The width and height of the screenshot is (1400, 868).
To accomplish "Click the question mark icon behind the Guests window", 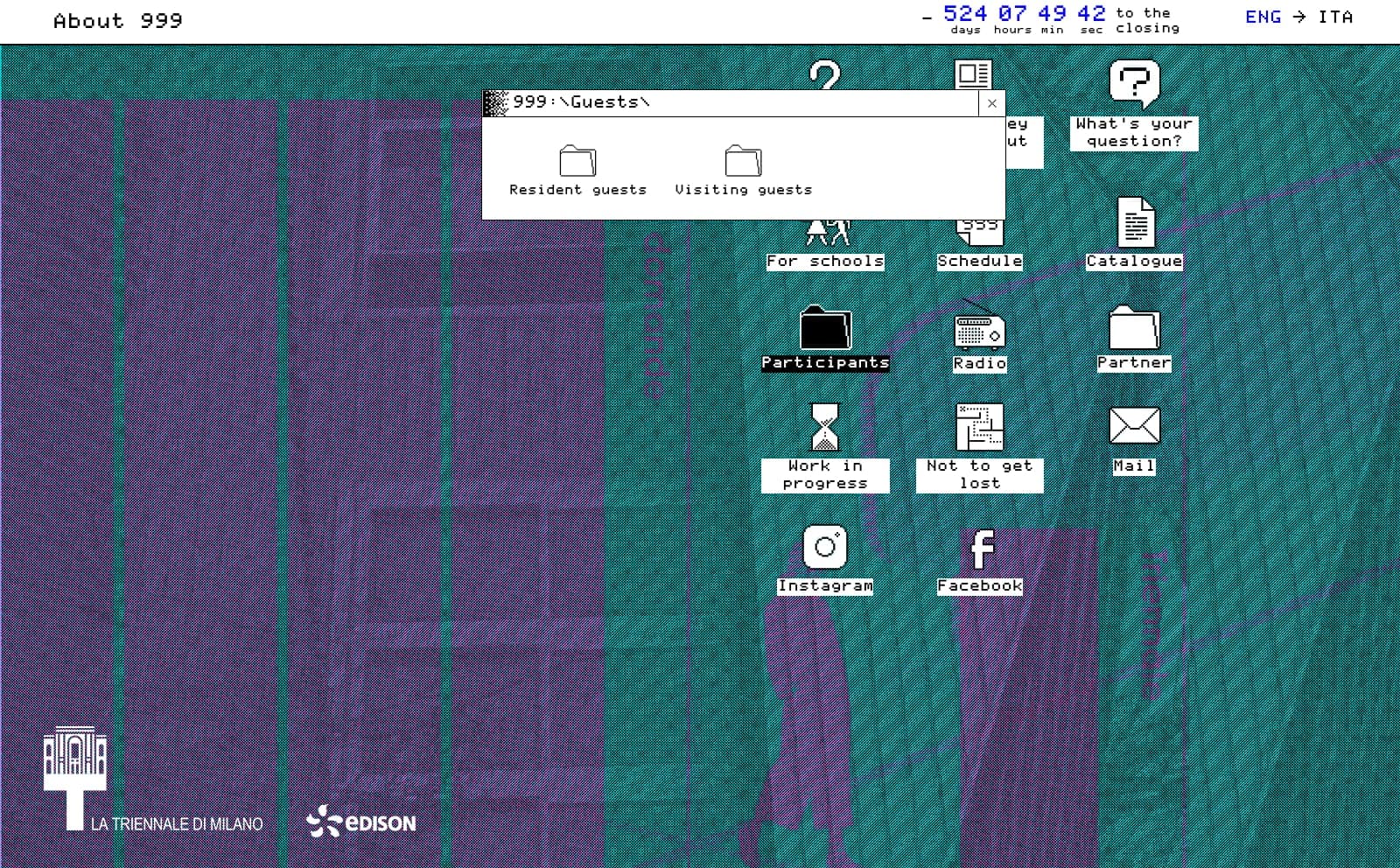I will (x=824, y=74).
